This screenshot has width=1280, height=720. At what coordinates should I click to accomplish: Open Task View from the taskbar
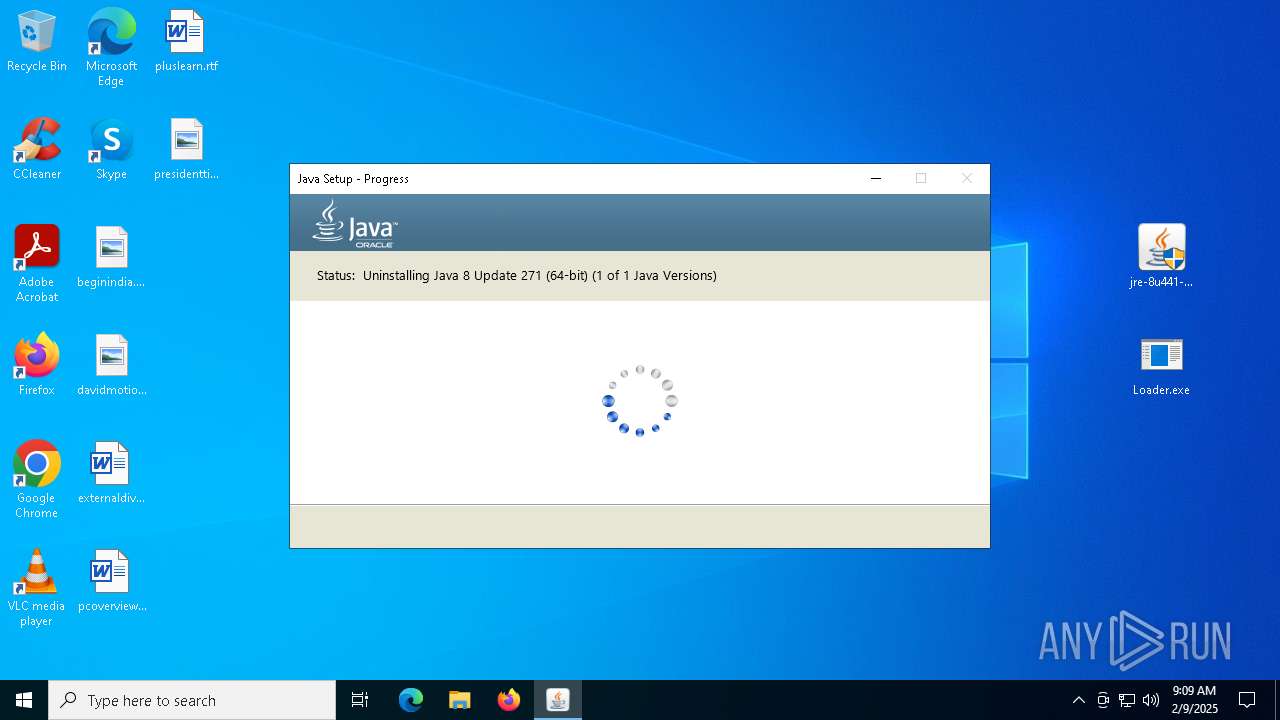coord(360,700)
